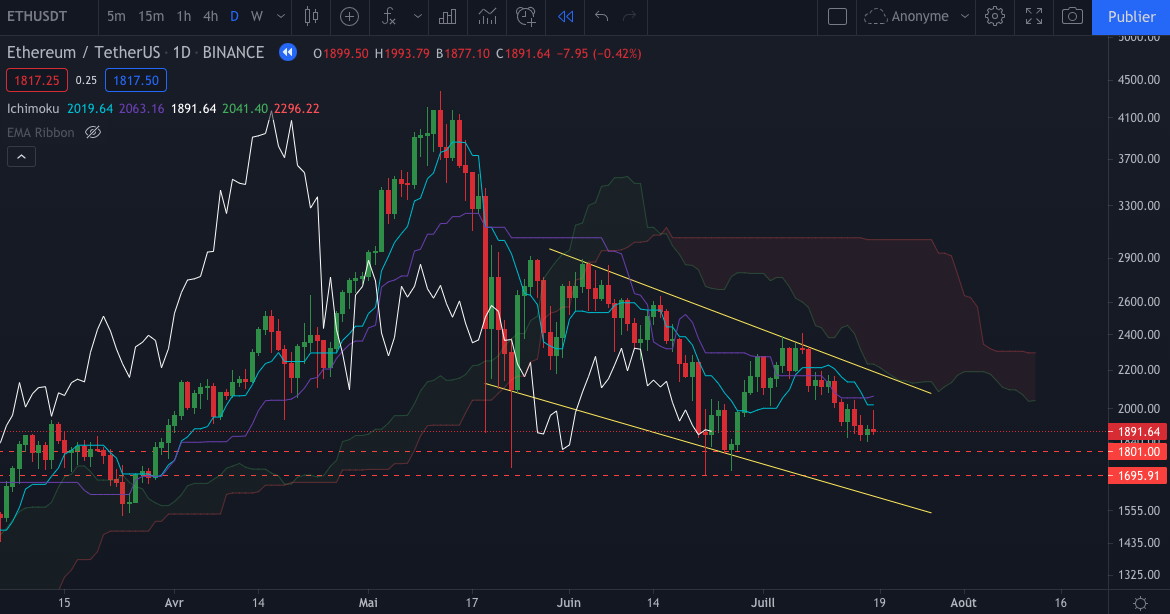Click the Indicators fx icon
The height and width of the screenshot is (614, 1170).
tap(386, 17)
